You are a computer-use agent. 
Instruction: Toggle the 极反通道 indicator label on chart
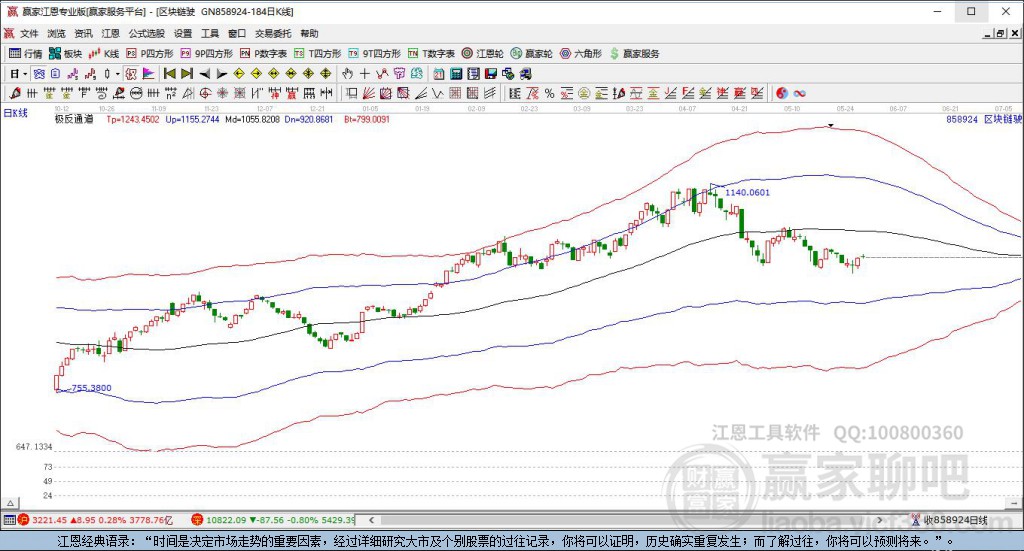pos(73,119)
